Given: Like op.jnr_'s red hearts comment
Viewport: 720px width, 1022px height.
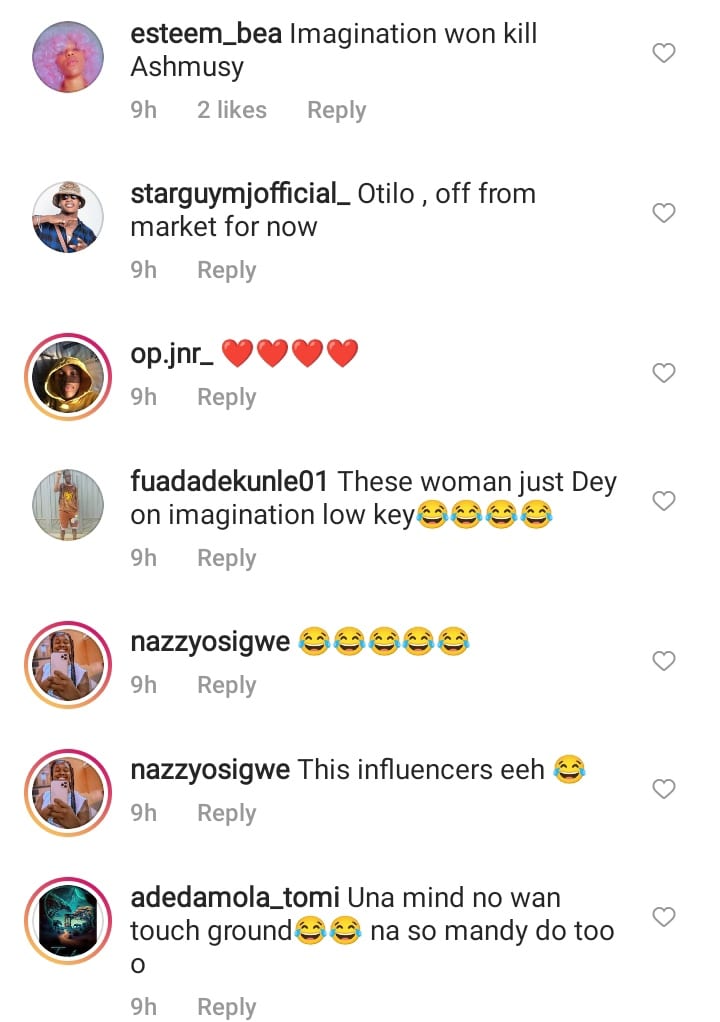Looking at the screenshot, I should (664, 373).
